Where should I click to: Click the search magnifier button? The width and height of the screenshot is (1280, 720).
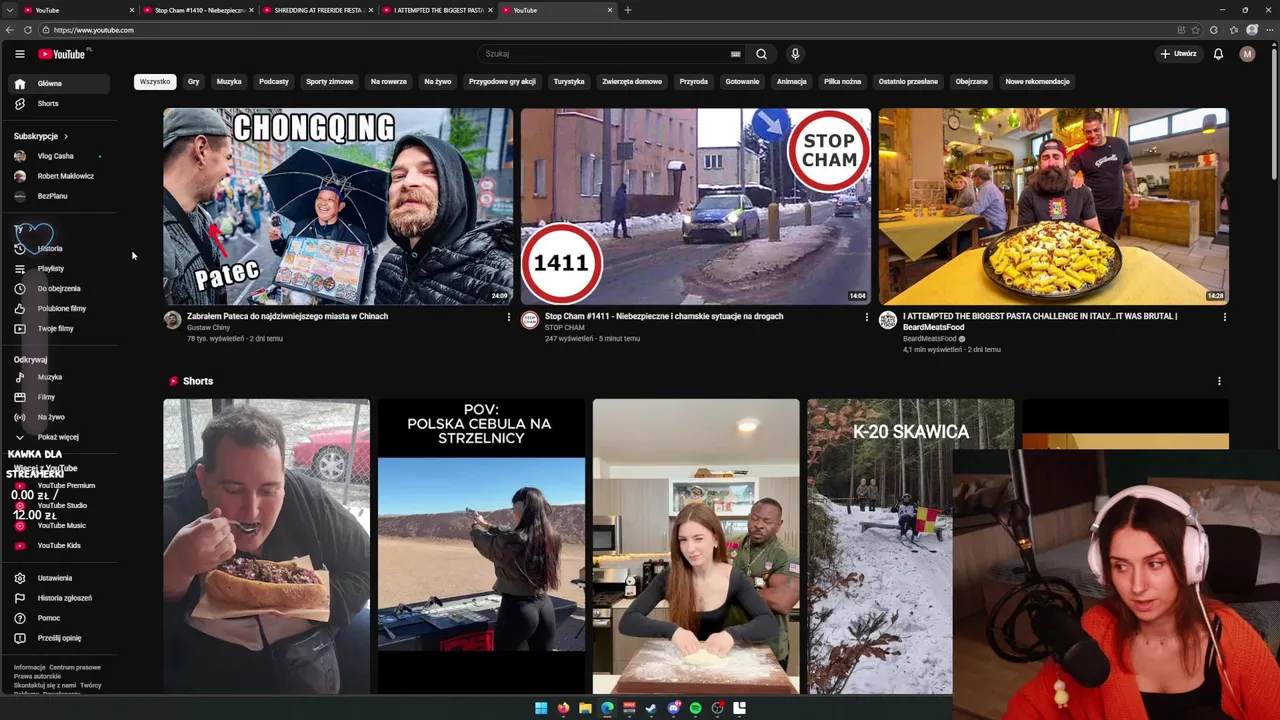pyautogui.click(x=761, y=54)
